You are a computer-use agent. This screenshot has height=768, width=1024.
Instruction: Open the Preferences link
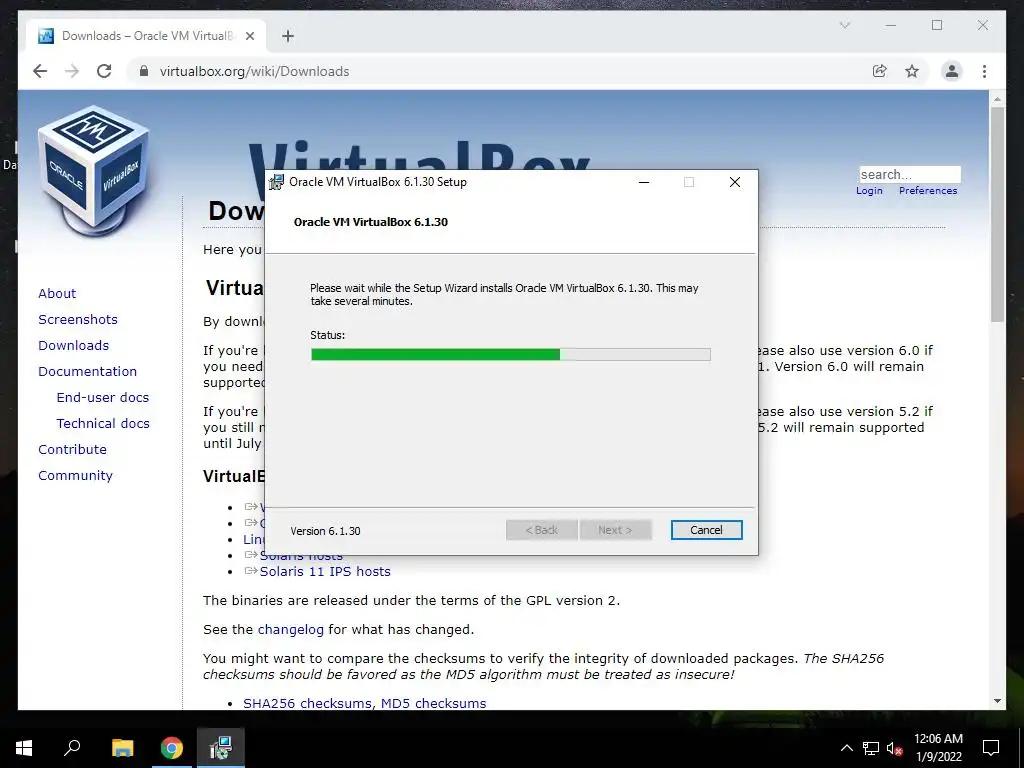pyautogui.click(x=927, y=191)
